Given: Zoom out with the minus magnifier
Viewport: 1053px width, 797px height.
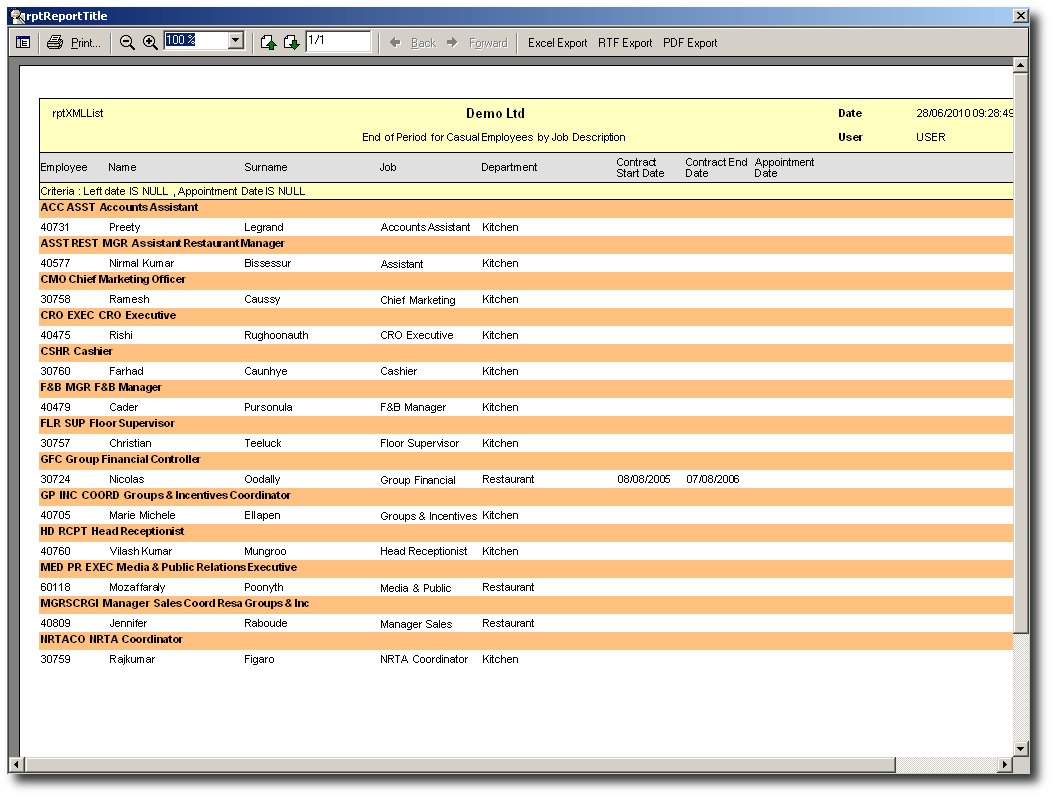Looking at the screenshot, I should [127, 42].
